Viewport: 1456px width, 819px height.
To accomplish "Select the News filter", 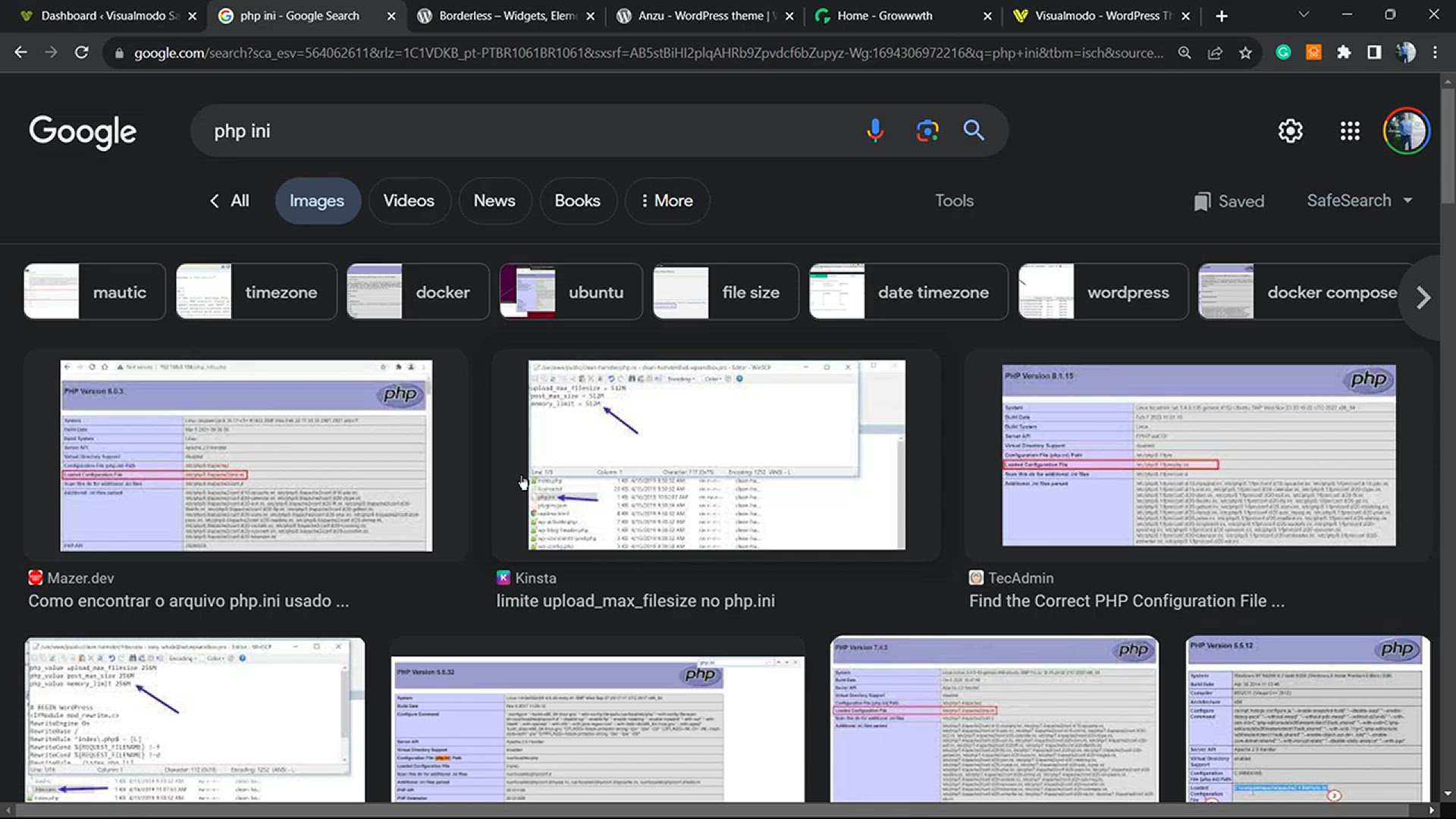I will point(494,201).
